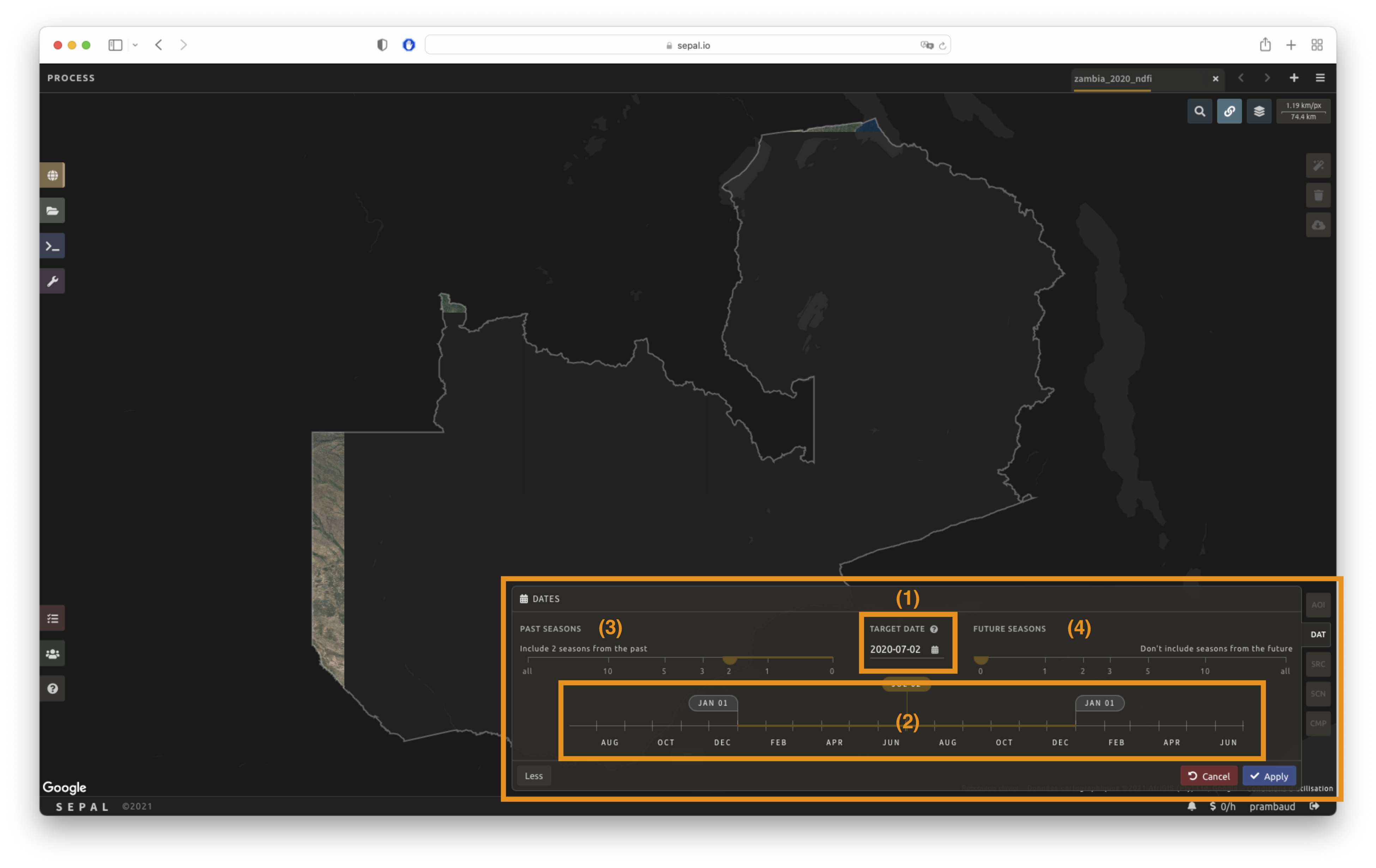Open the map layers stack icon
Viewport: 1376px width, 868px height.
tap(1259, 111)
